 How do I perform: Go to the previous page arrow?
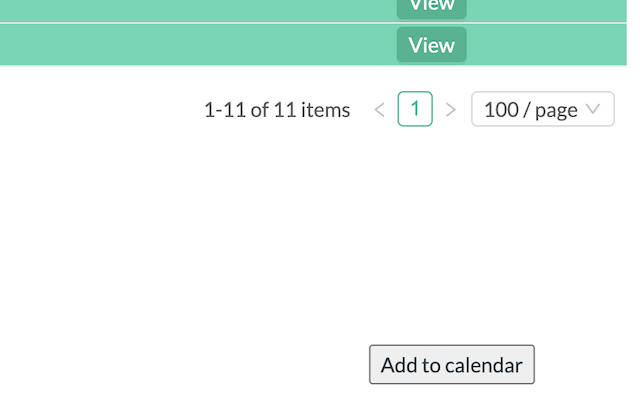click(379, 110)
